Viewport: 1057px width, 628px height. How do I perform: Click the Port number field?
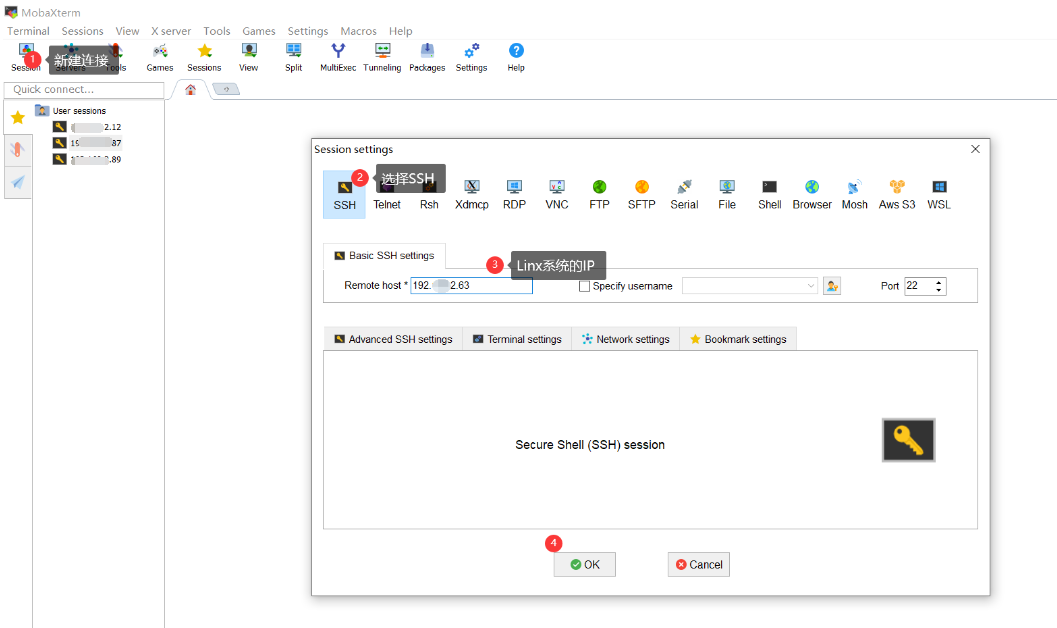pos(918,286)
